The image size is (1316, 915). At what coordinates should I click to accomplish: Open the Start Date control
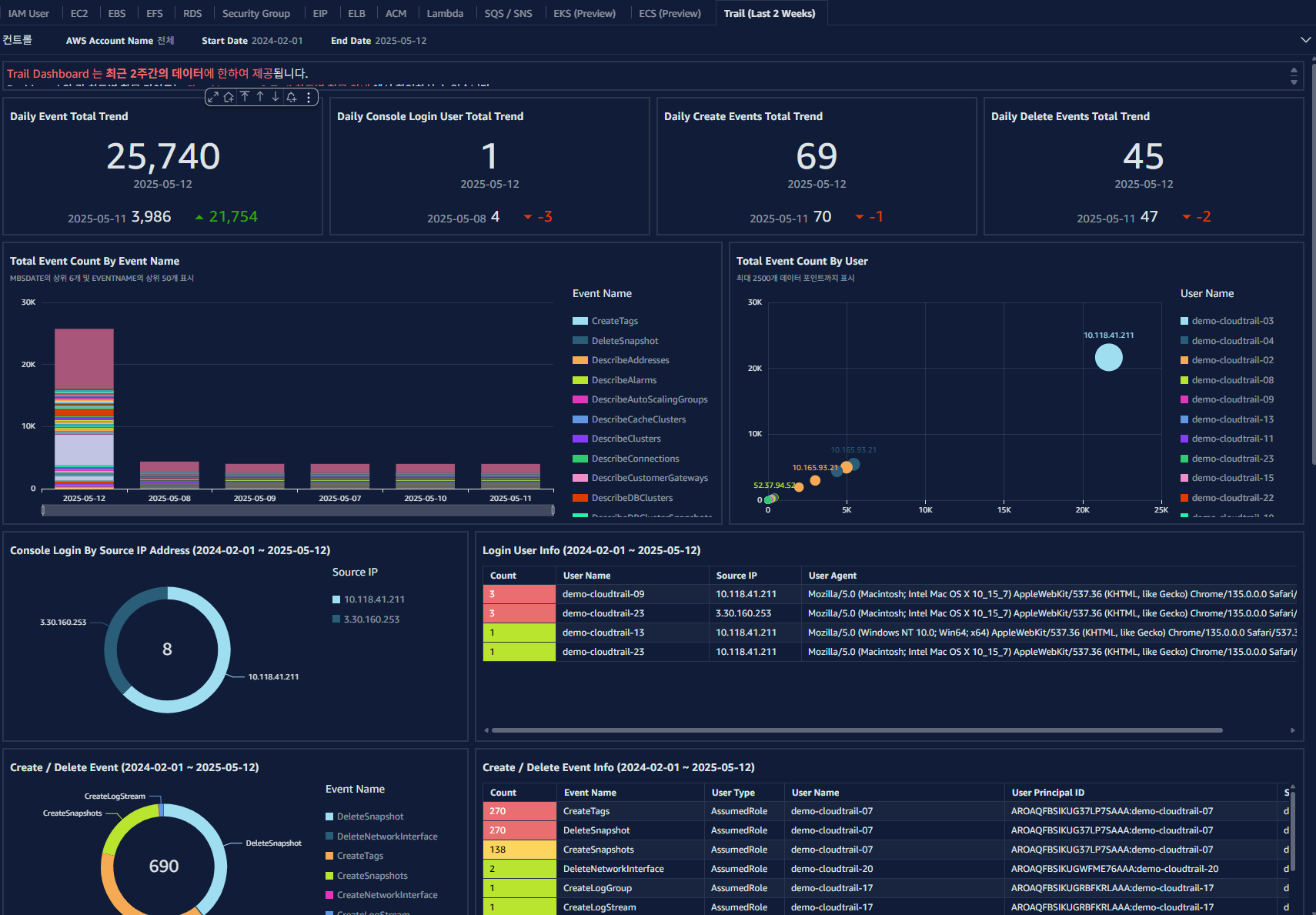tap(252, 41)
